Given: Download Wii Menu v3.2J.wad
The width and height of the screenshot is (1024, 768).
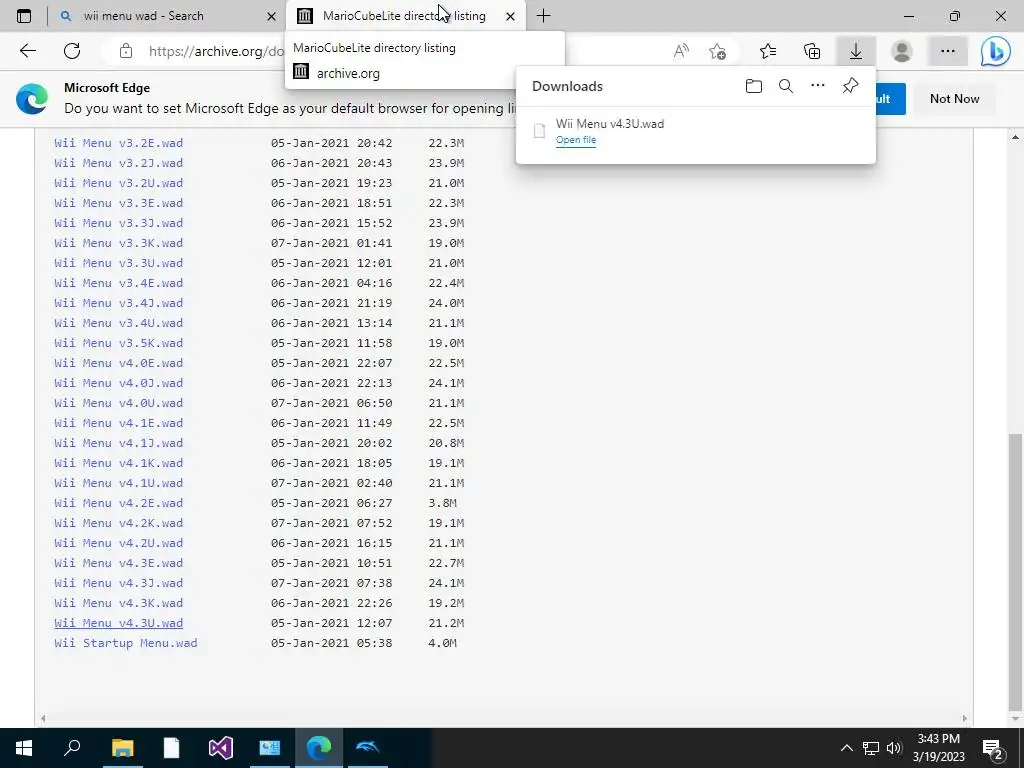Looking at the screenshot, I should point(119,163).
